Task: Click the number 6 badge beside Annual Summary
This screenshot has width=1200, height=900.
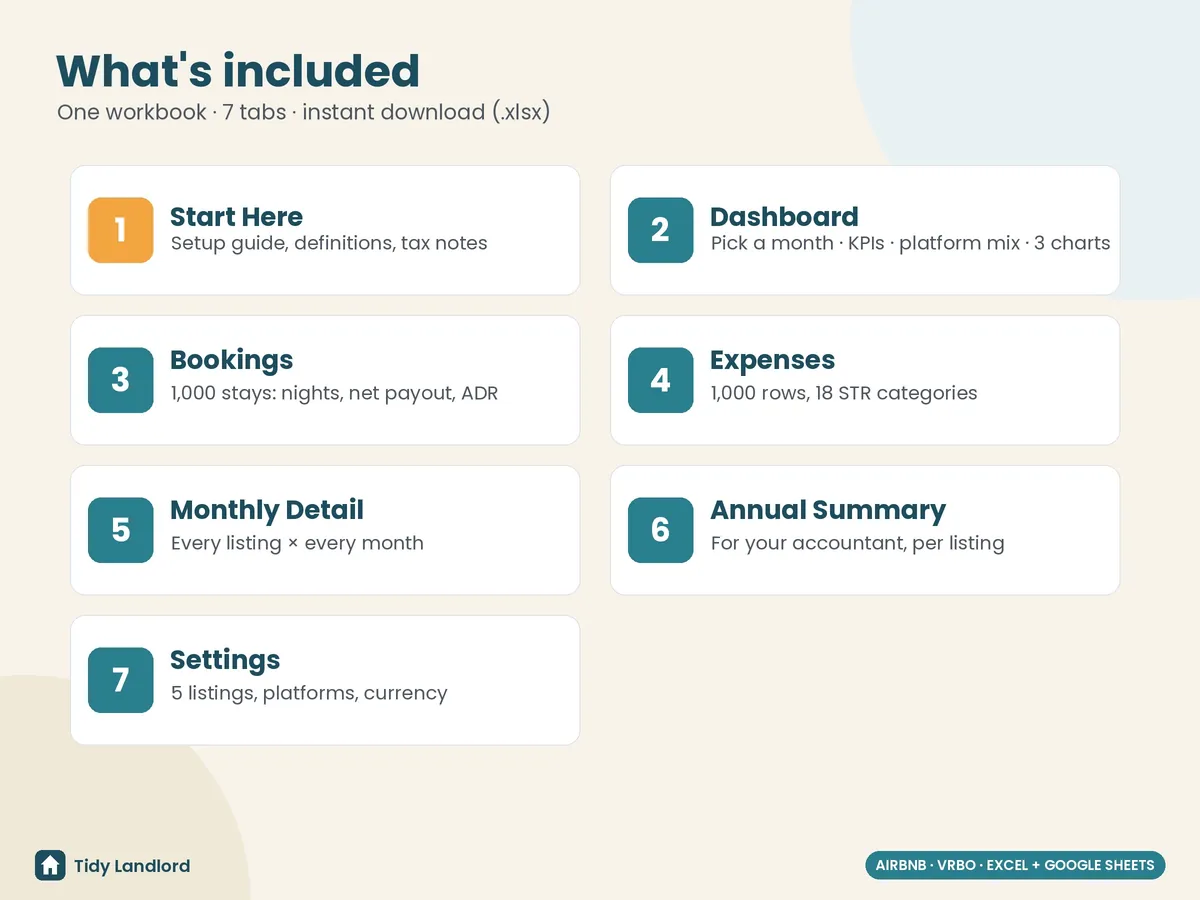Action: (661, 530)
